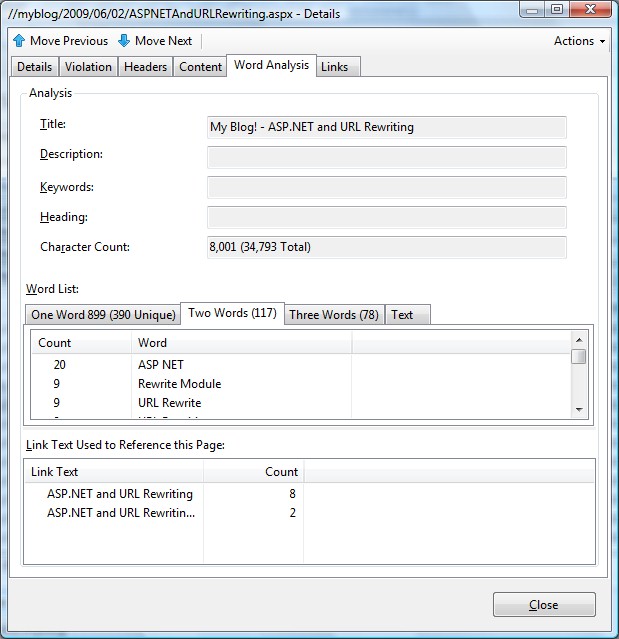Click word list scroll down arrow
This screenshot has height=639, width=619.
579,410
